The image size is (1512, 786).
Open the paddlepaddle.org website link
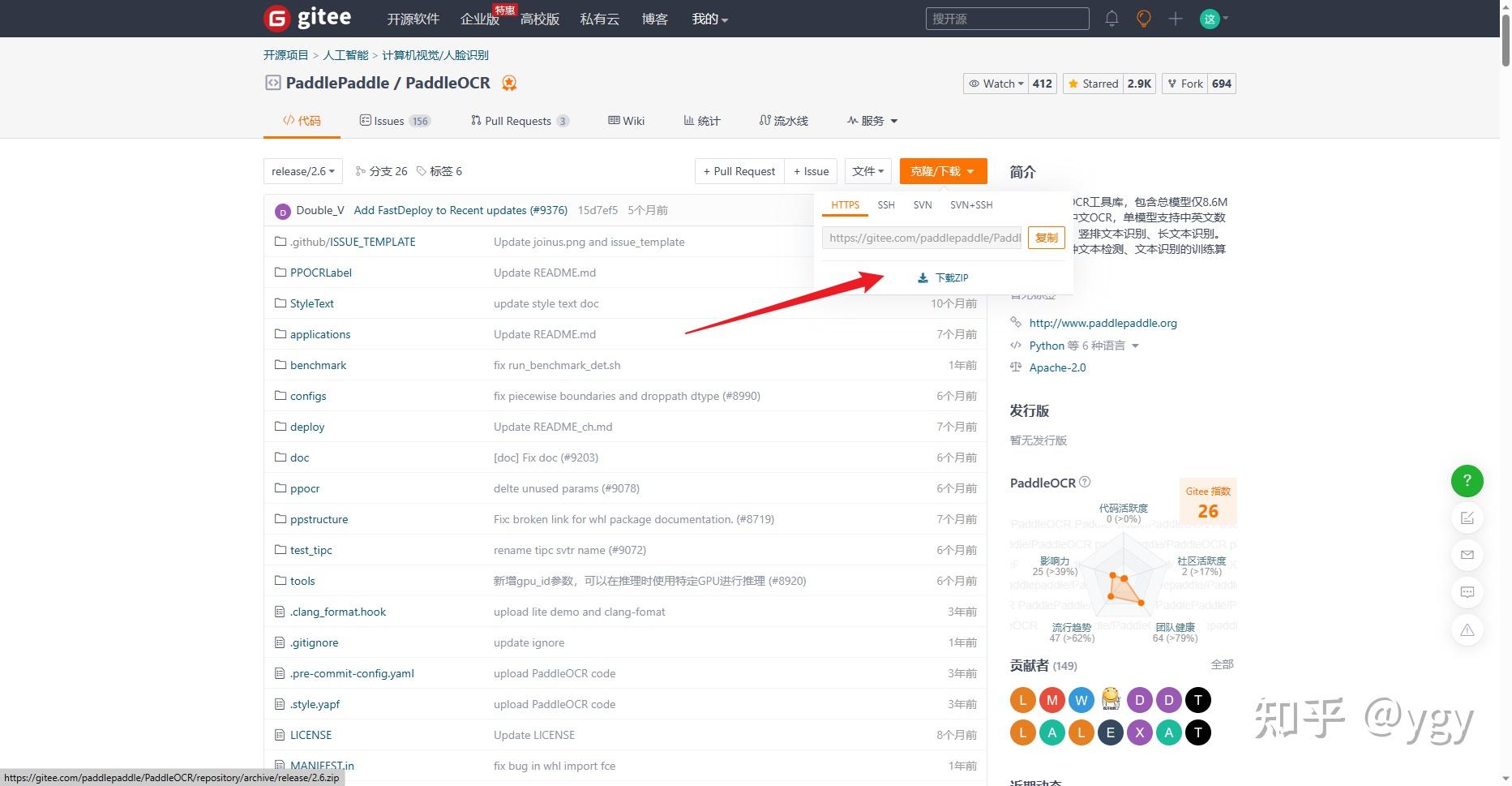pyautogui.click(x=1103, y=323)
